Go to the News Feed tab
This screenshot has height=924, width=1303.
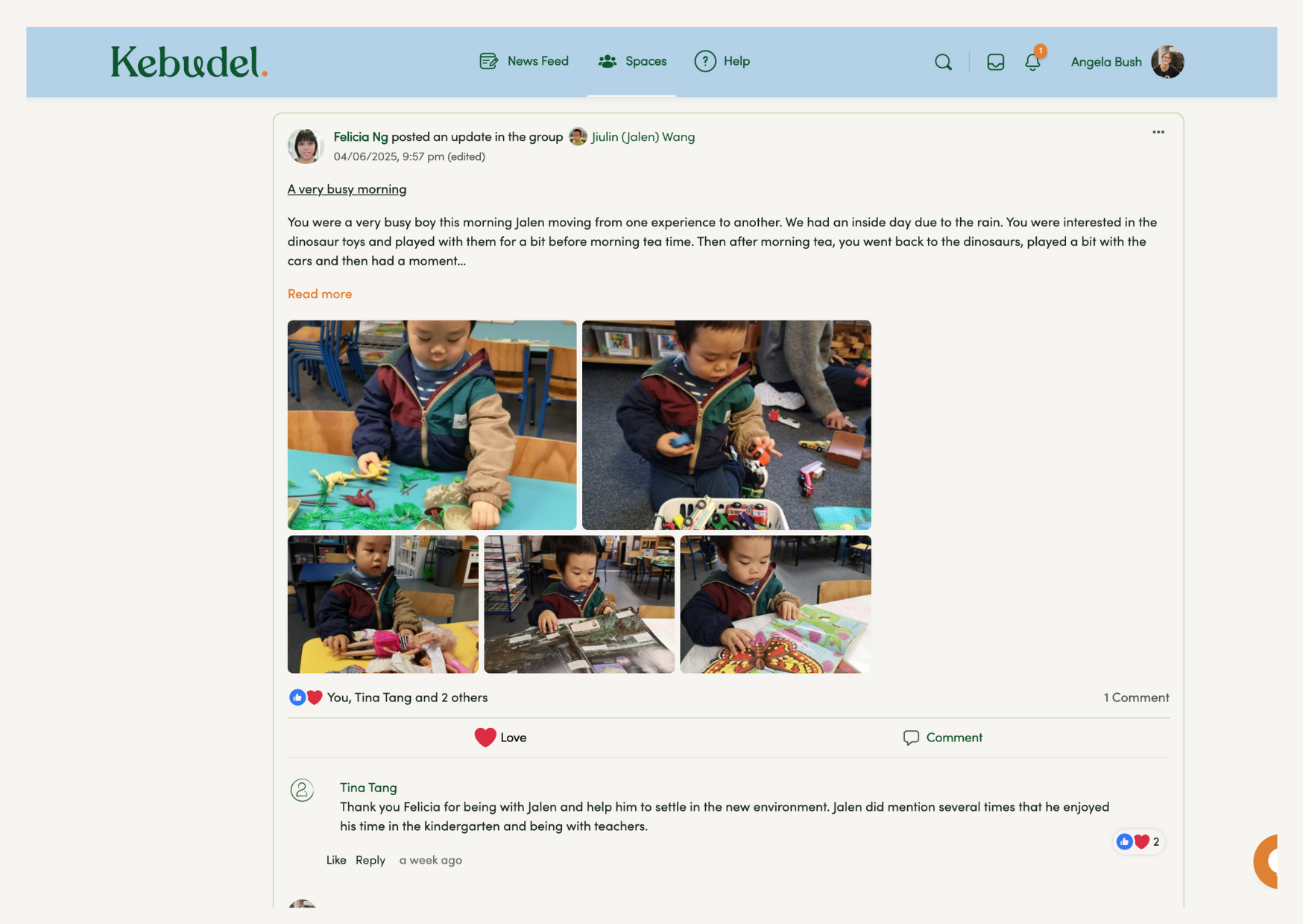[524, 61]
